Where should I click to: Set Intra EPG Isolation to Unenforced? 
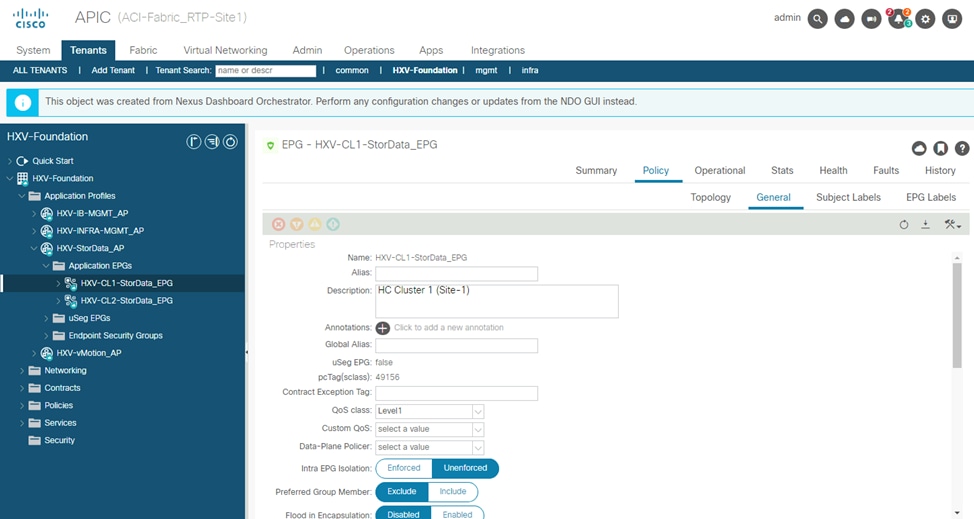[x=465, y=468]
